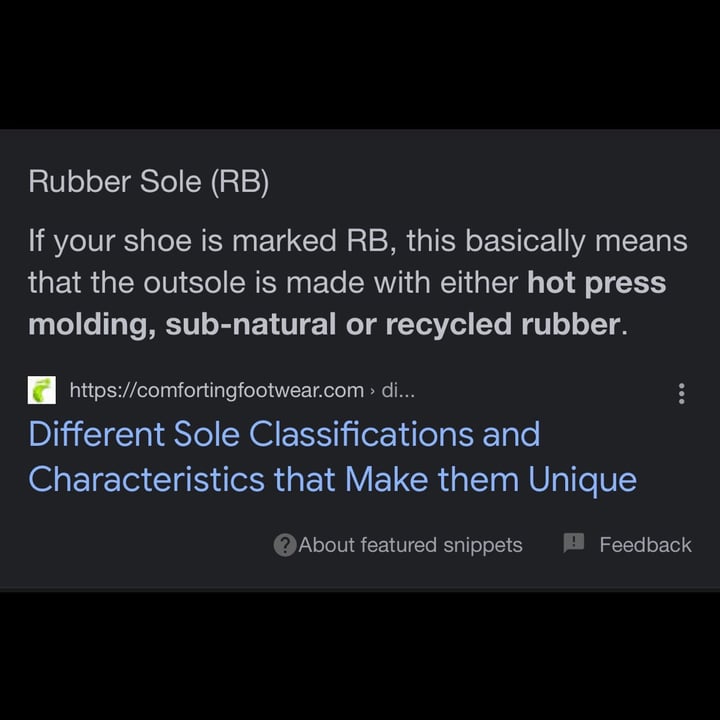Screen dimensions: 720x720
Task: Open About featured snippets info
Action: 410,545
